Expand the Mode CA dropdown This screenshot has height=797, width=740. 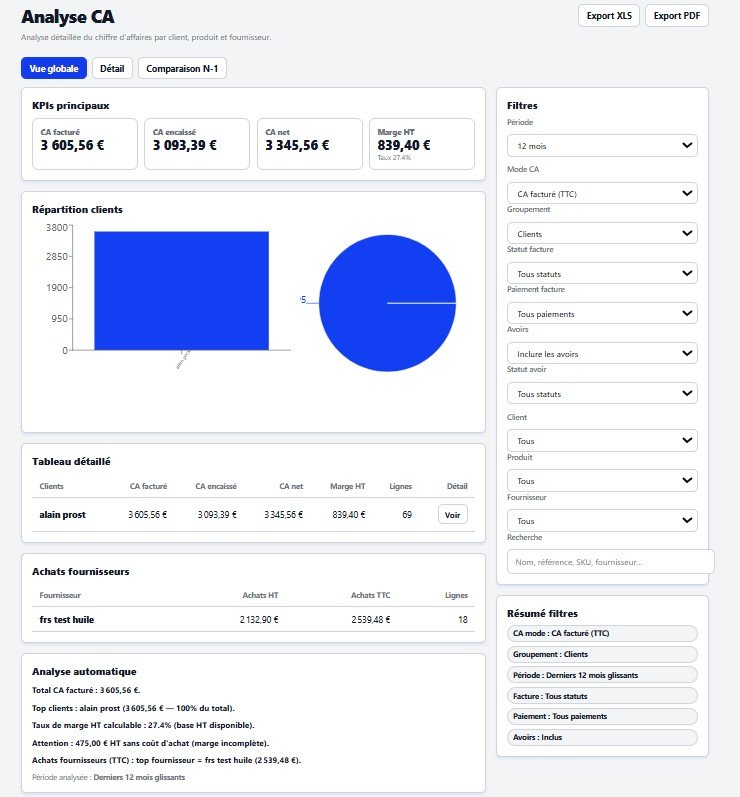(602, 193)
